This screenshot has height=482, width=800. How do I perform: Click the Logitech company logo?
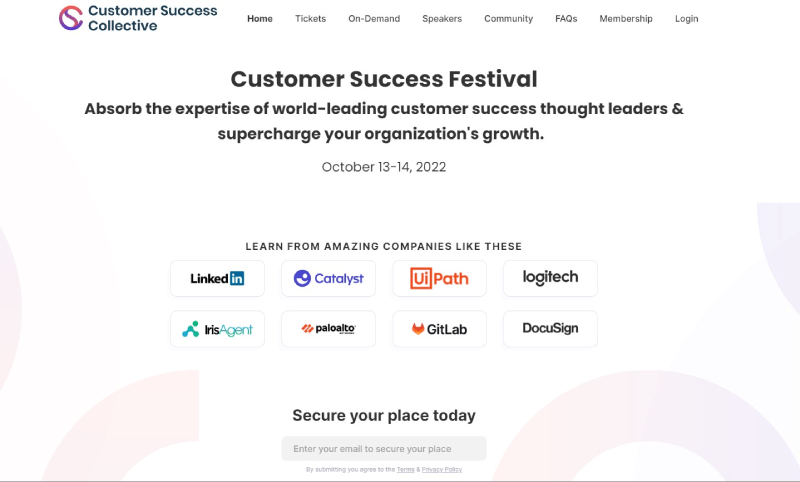pos(550,278)
